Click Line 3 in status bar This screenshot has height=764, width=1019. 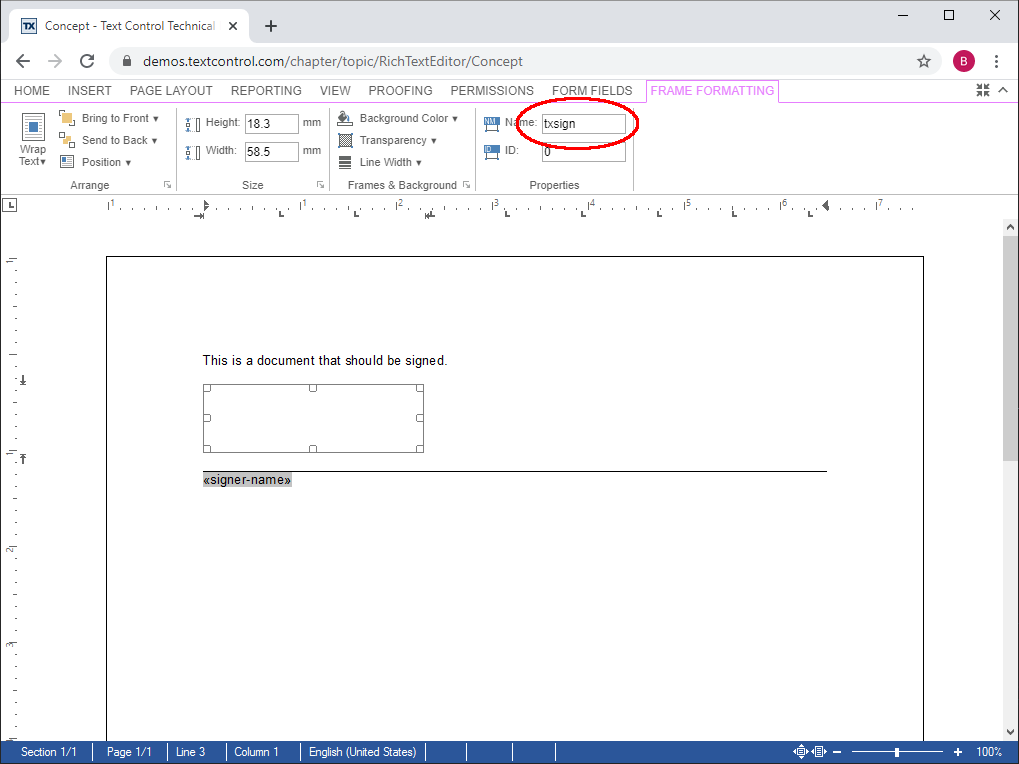coord(190,752)
